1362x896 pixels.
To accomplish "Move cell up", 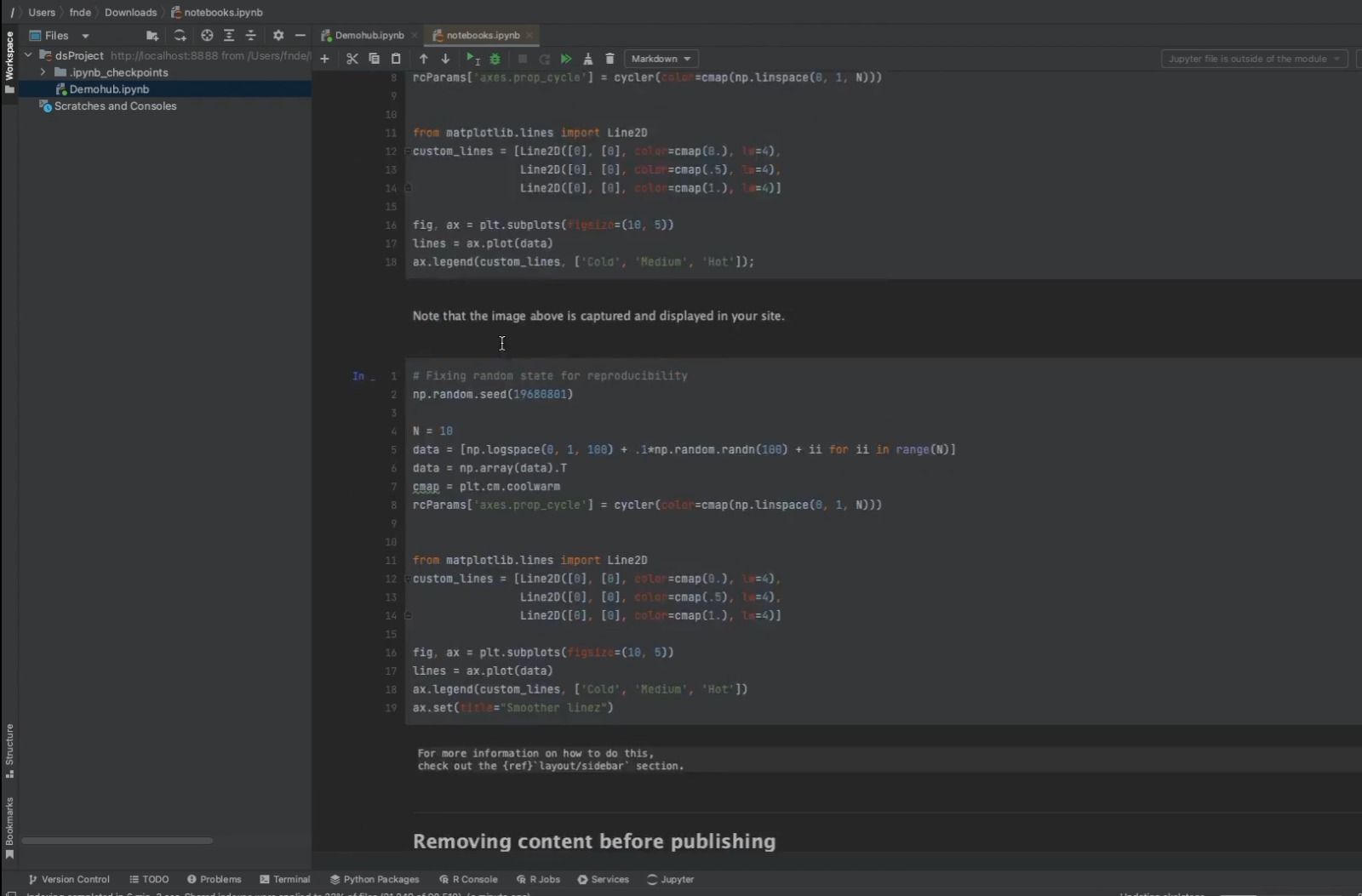I will pos(423,59).
